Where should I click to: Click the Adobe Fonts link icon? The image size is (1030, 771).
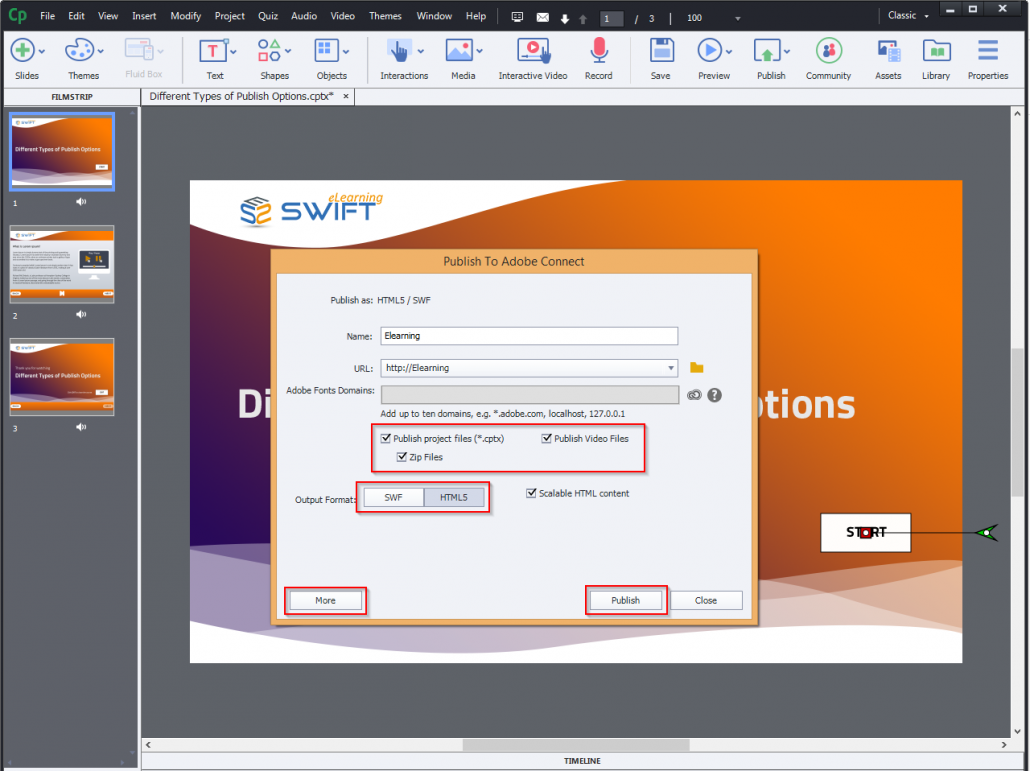(694, 395)
